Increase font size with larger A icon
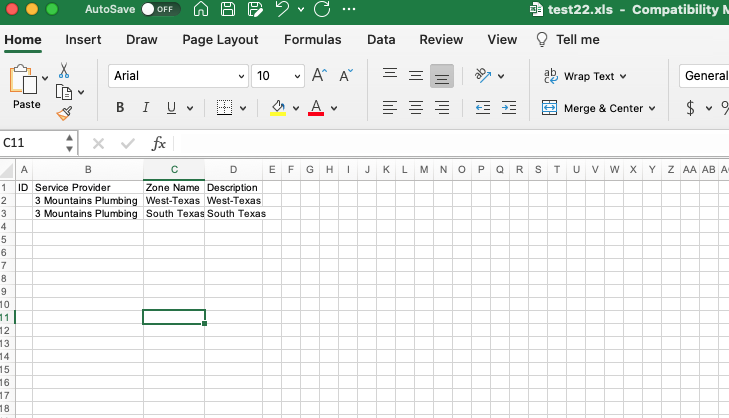The width and height of the screenshot is (729, 418). click(x=319, y=76)
